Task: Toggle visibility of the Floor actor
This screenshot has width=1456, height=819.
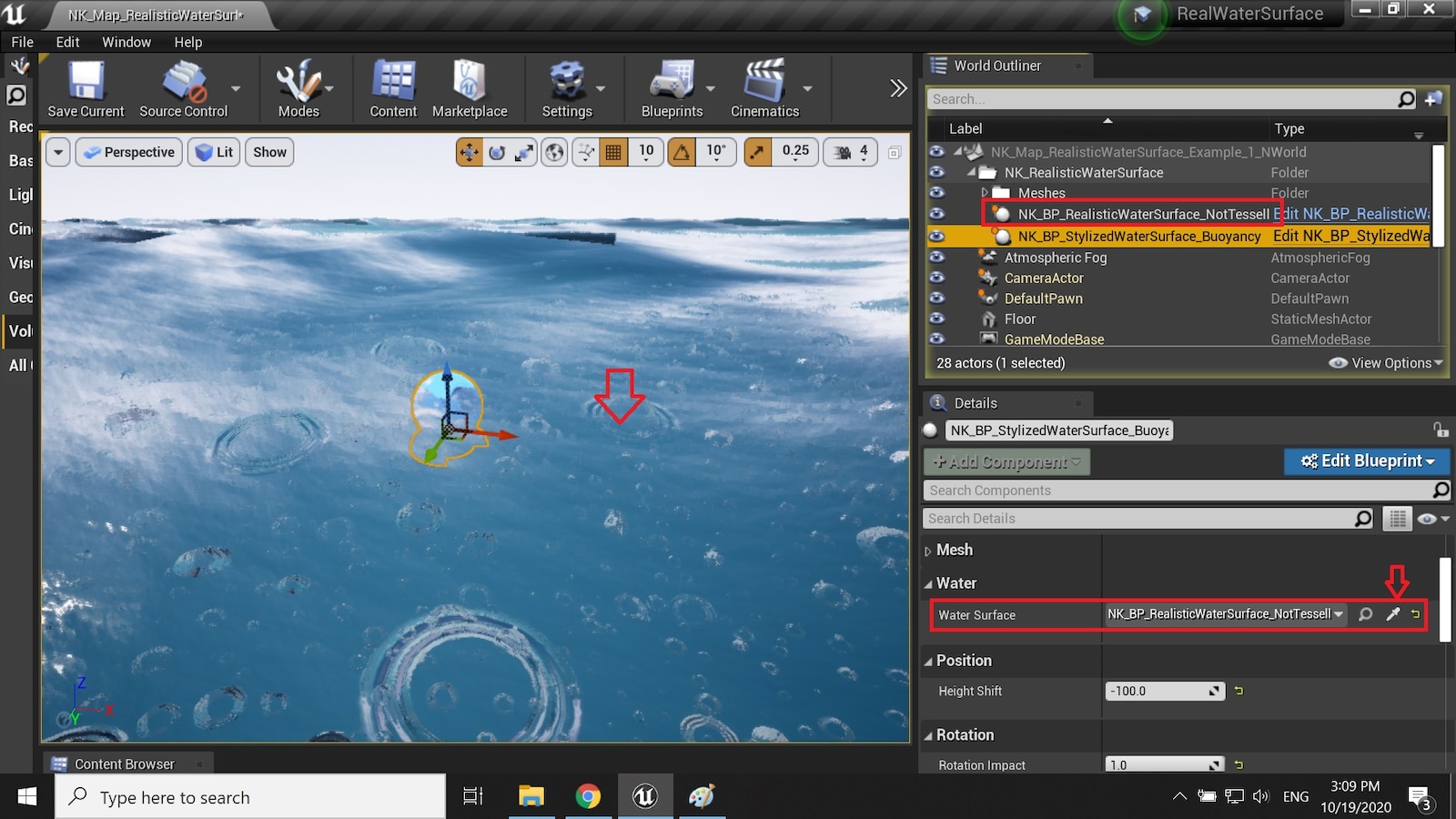Action: coord(938,318)
